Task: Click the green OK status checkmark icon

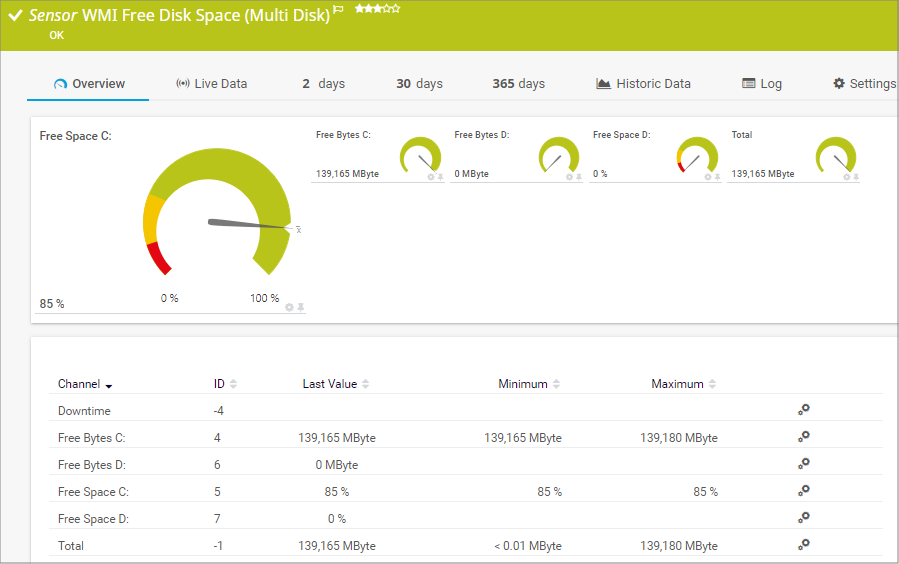Action: (x=15, y=16)
